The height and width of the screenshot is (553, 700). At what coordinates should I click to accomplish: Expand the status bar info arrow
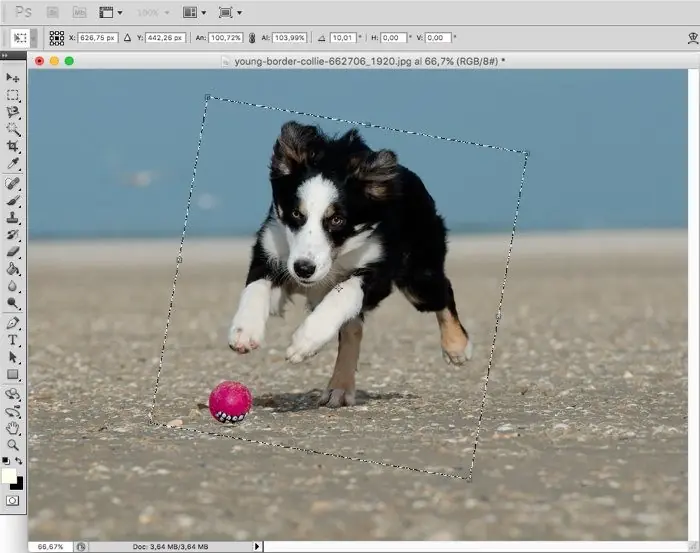click(x=257, y=546)
